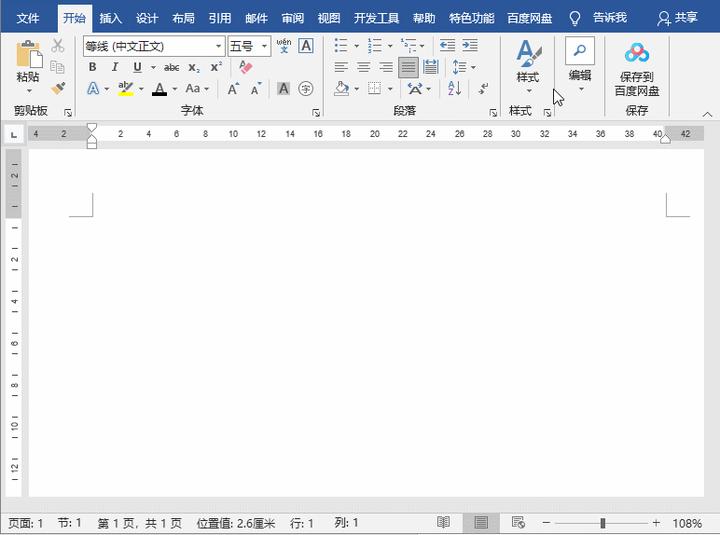720x535 pixels.
Task: Select Print Layout view in status bar
Action: [481, 522]
